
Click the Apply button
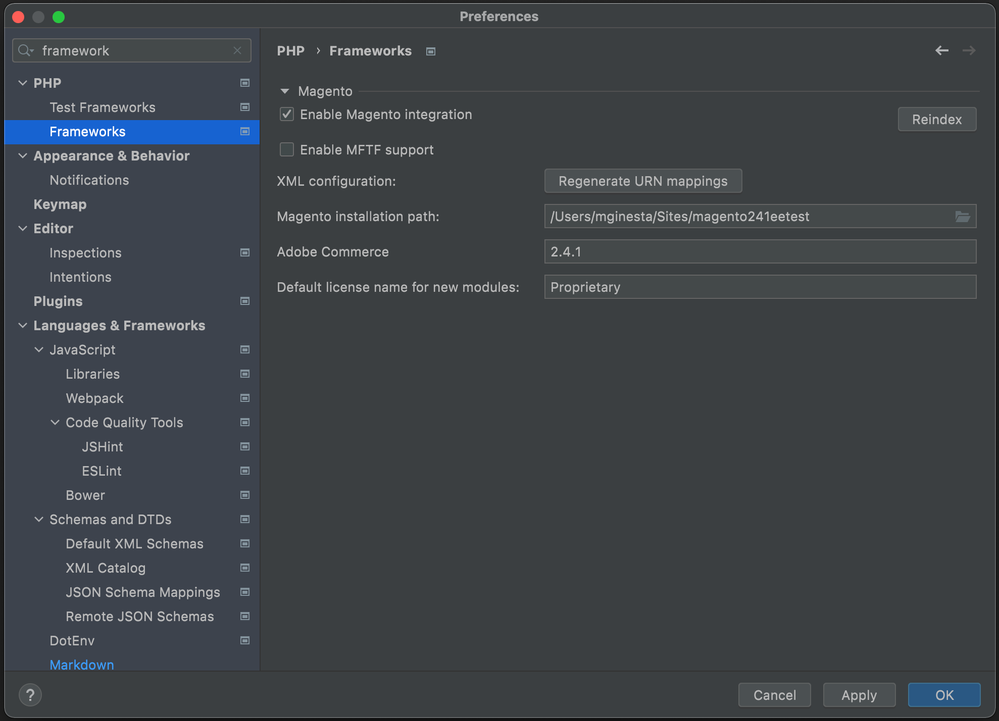point(858,695)
